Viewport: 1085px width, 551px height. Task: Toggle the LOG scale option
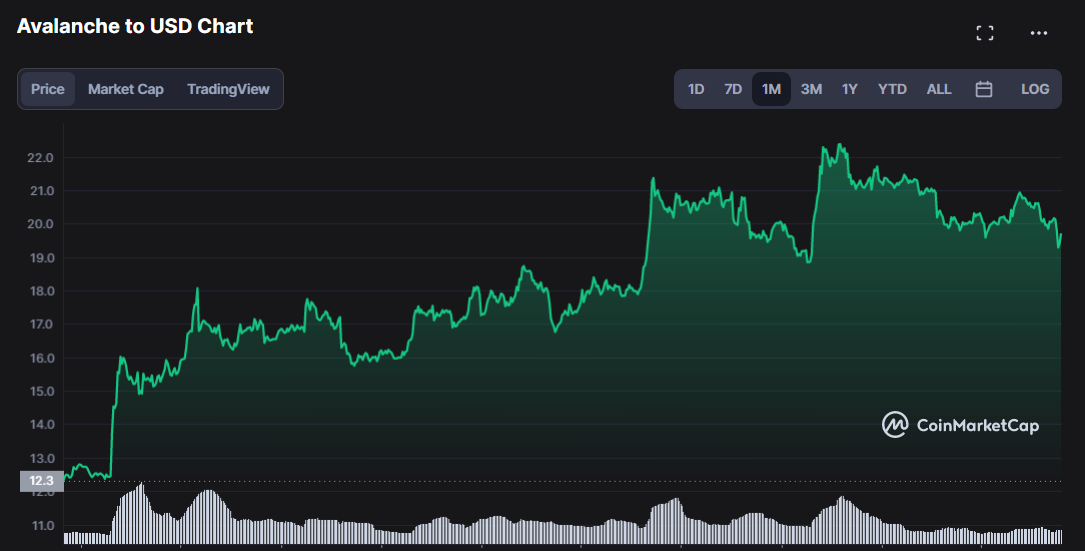pos(1035,89)
